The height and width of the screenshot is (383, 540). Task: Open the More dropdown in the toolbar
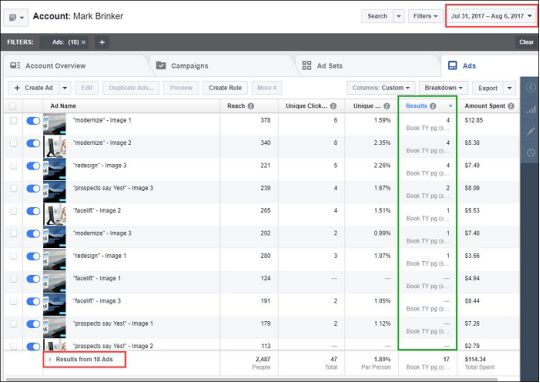coord(267,88)
